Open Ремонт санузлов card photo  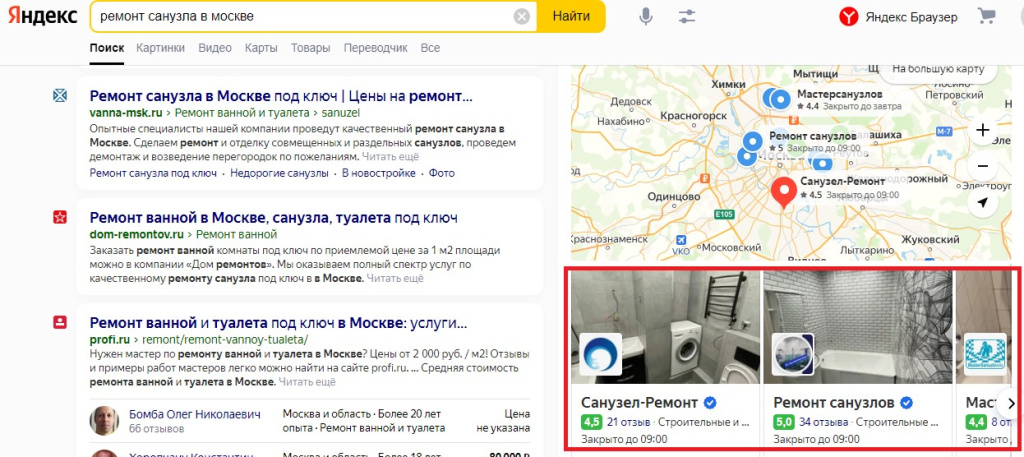858,327
